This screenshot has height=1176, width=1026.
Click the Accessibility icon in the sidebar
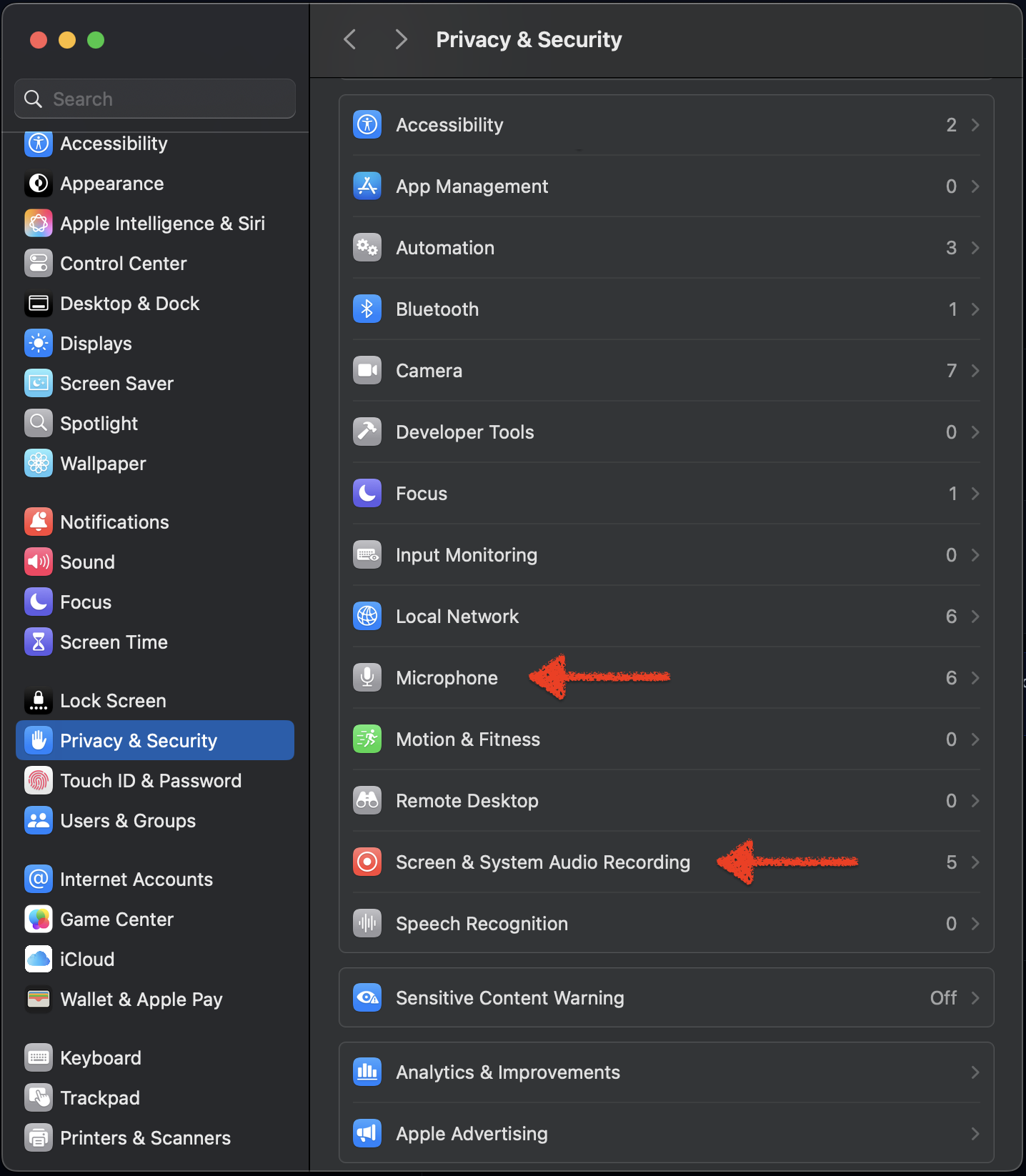tap(39, 144)
